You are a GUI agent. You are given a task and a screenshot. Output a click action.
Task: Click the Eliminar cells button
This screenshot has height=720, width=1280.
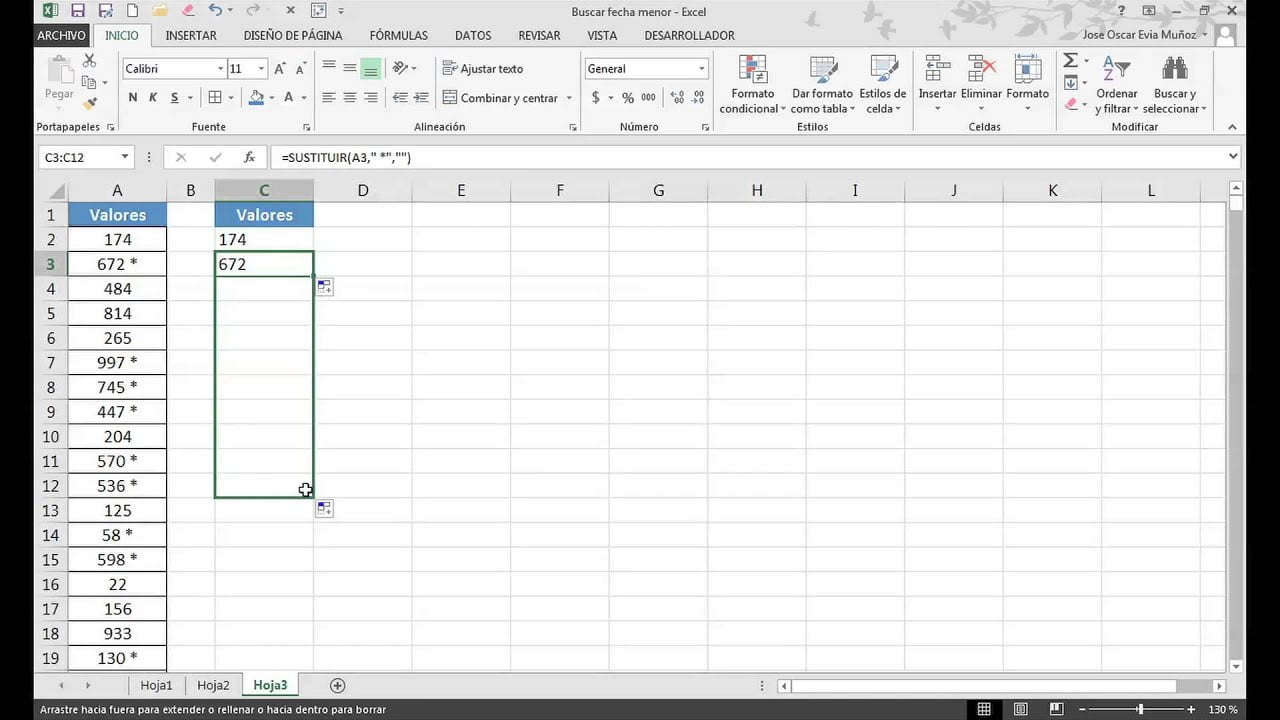981,84
